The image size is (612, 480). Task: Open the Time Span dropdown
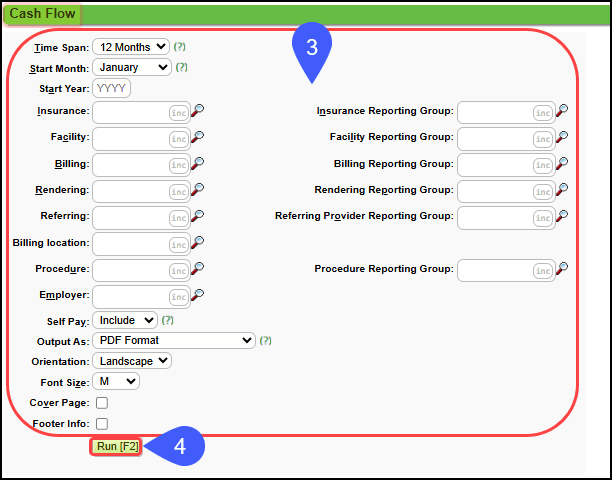click(x=130, y=47)
